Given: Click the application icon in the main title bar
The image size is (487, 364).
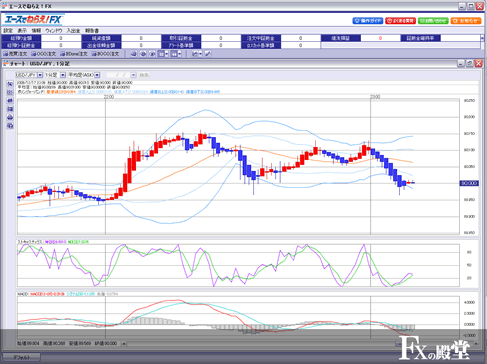Looking at the screenshot, I should click(5, 6).
